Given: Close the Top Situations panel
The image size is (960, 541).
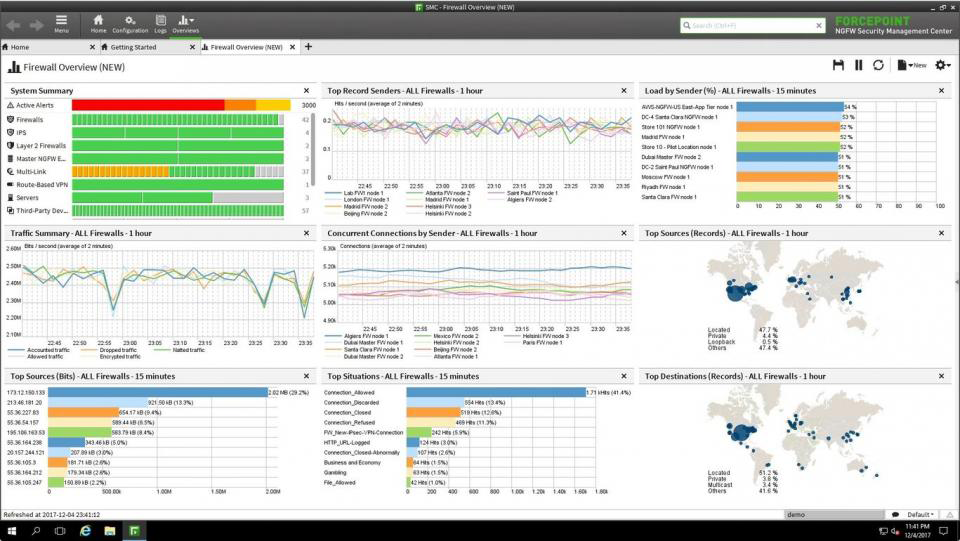Looking at the screenshot, I should click(625, 376).
